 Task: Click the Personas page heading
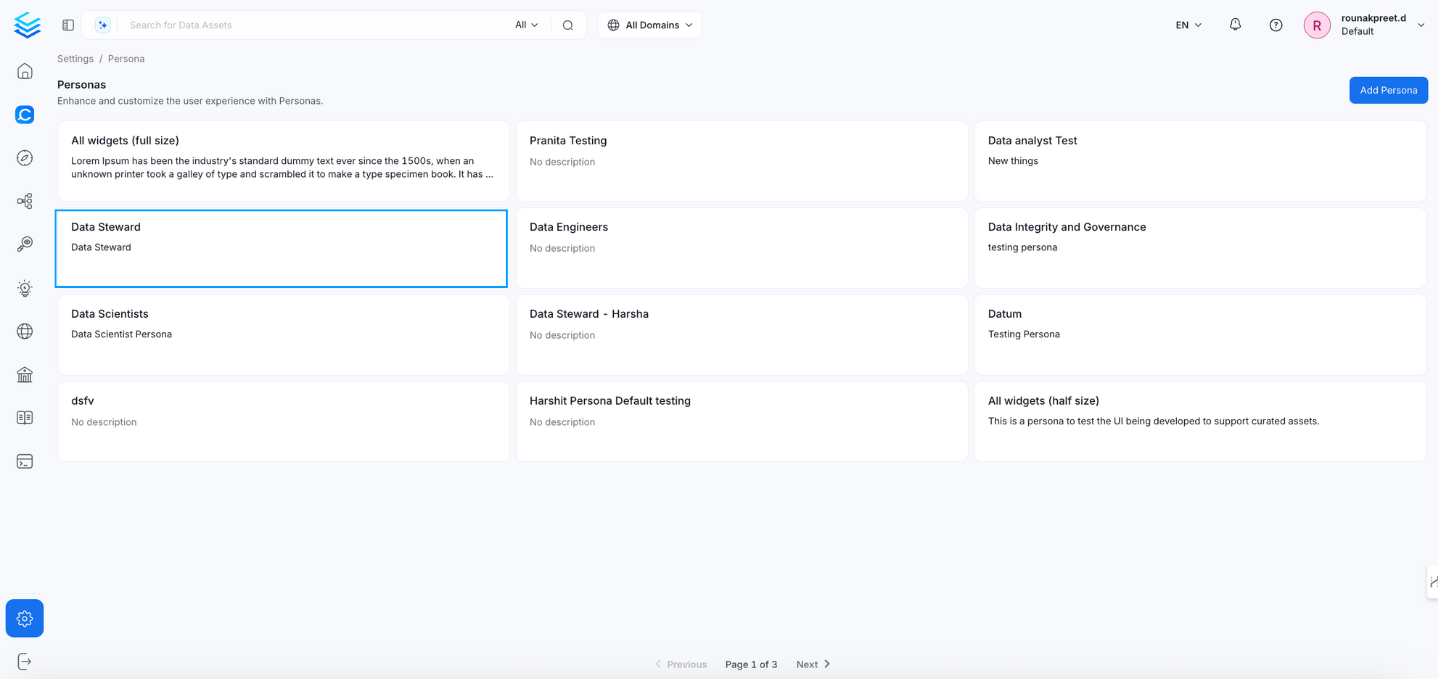[x=81, y=85]
